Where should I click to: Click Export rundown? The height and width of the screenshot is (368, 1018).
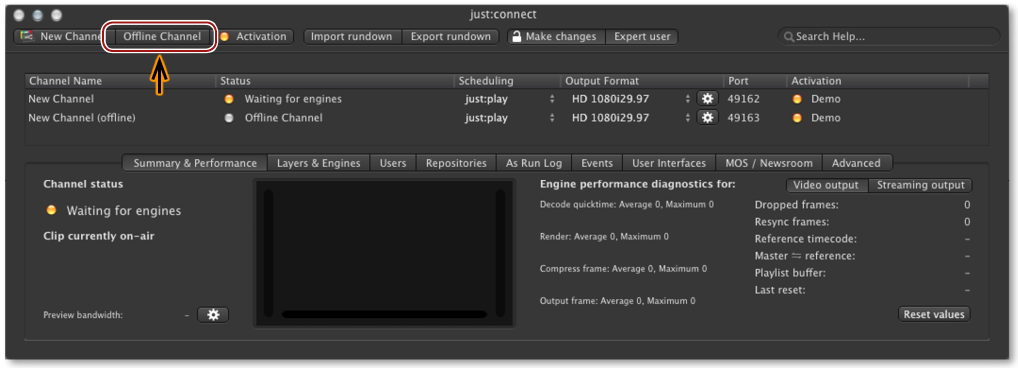451,36
